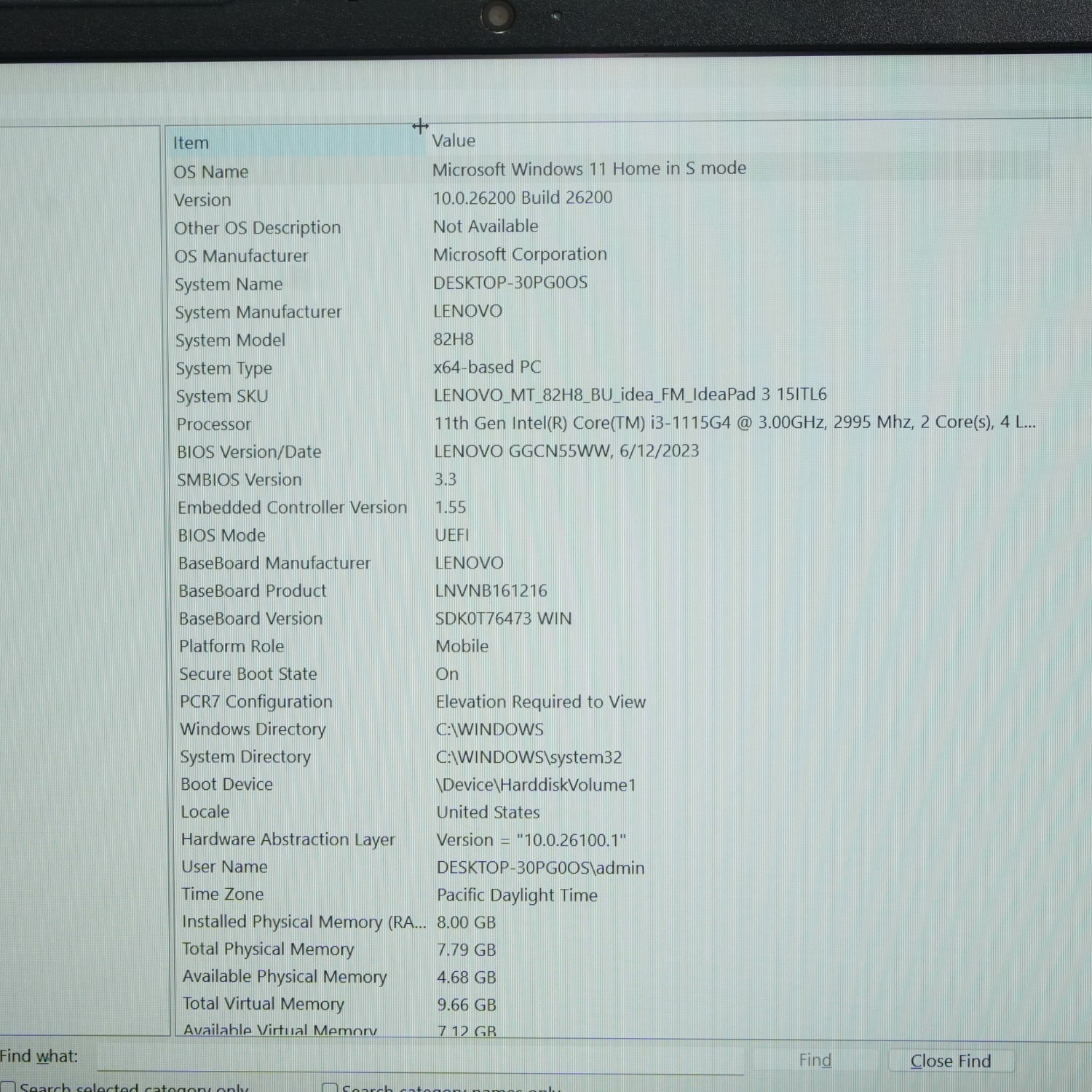Select the Secure Boot State item

click(248, 673)
